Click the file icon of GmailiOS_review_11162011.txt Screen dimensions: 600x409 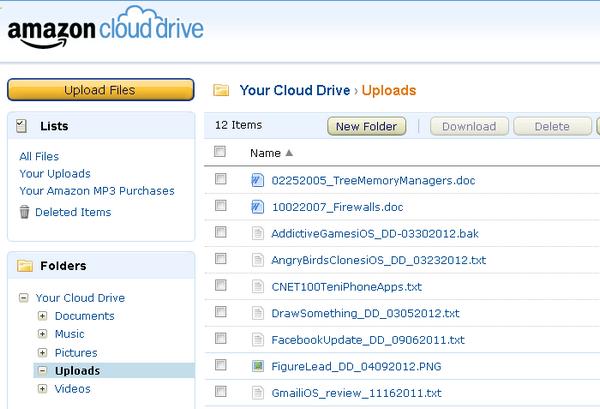pyautogui.click(x=258, y=393)
